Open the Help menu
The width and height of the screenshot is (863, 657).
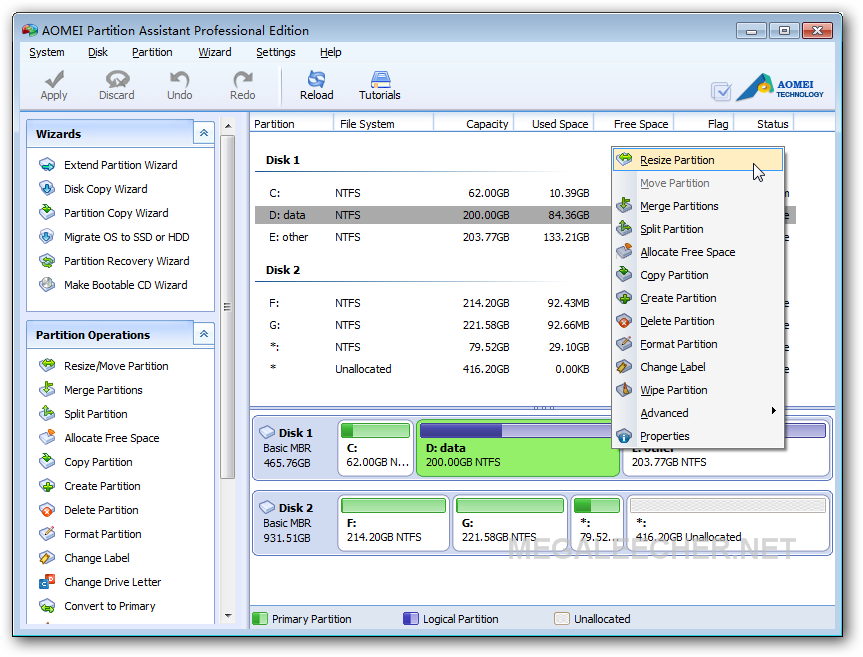click(x=331, y=52)
